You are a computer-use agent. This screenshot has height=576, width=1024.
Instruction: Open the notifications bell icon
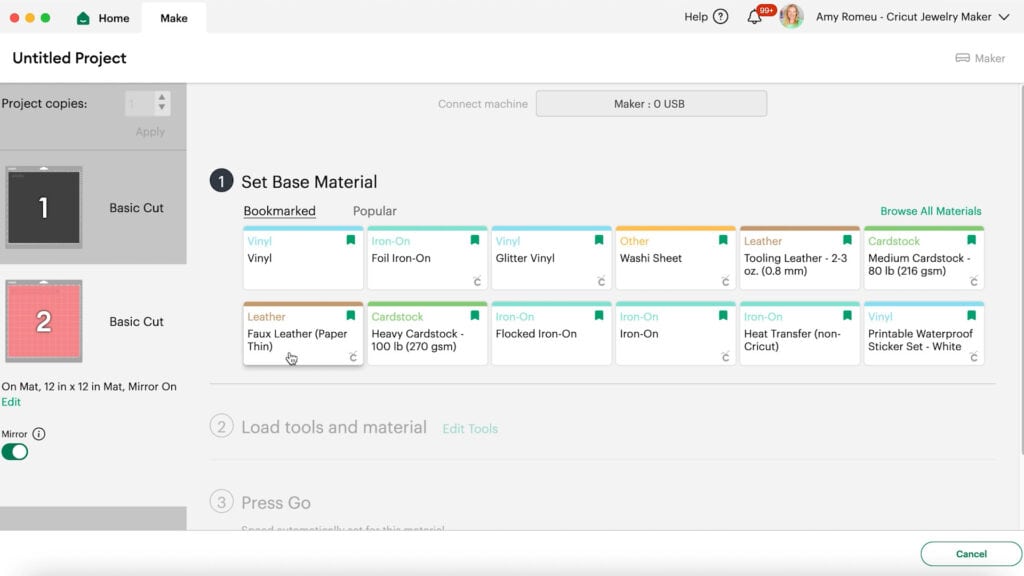[754, 17]
